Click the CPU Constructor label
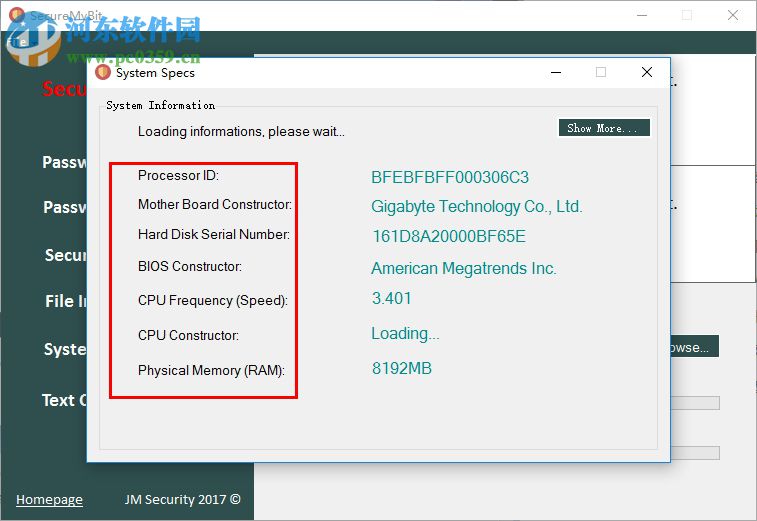The width and height of the screenshot is (757, 521). coord(188,335)
